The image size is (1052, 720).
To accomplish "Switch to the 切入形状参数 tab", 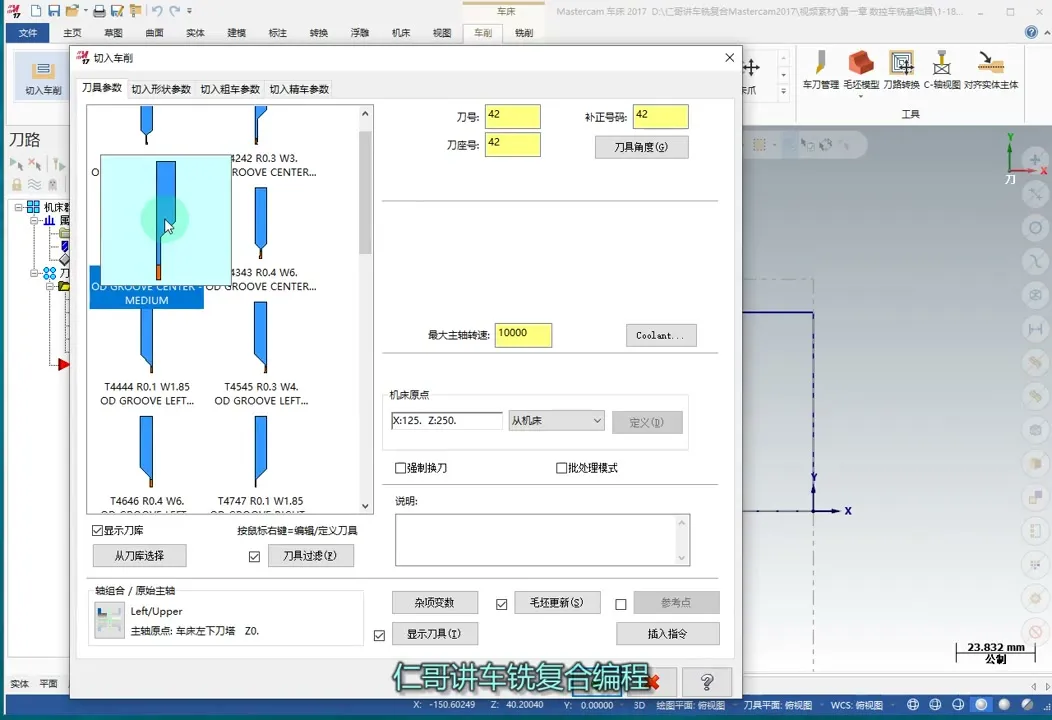I will [x=161, y=89].
